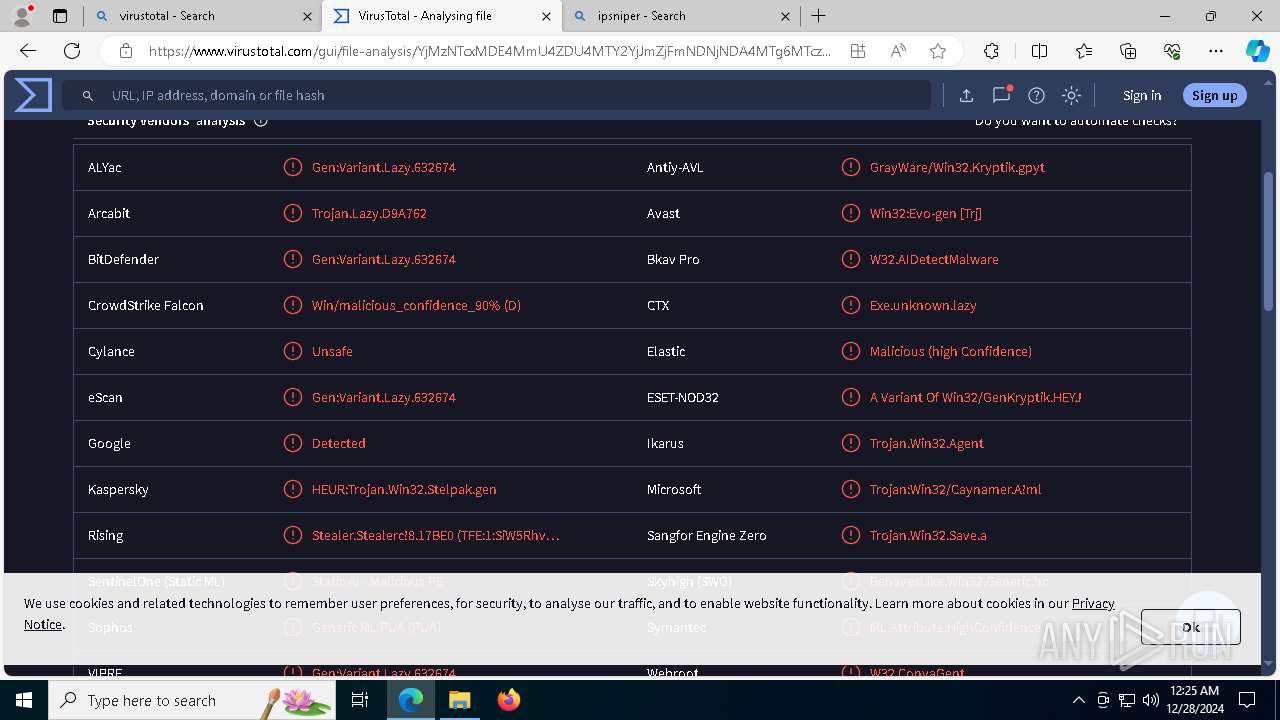
Task: Open tab actions menu icon
Action: (x=60, y=16)
